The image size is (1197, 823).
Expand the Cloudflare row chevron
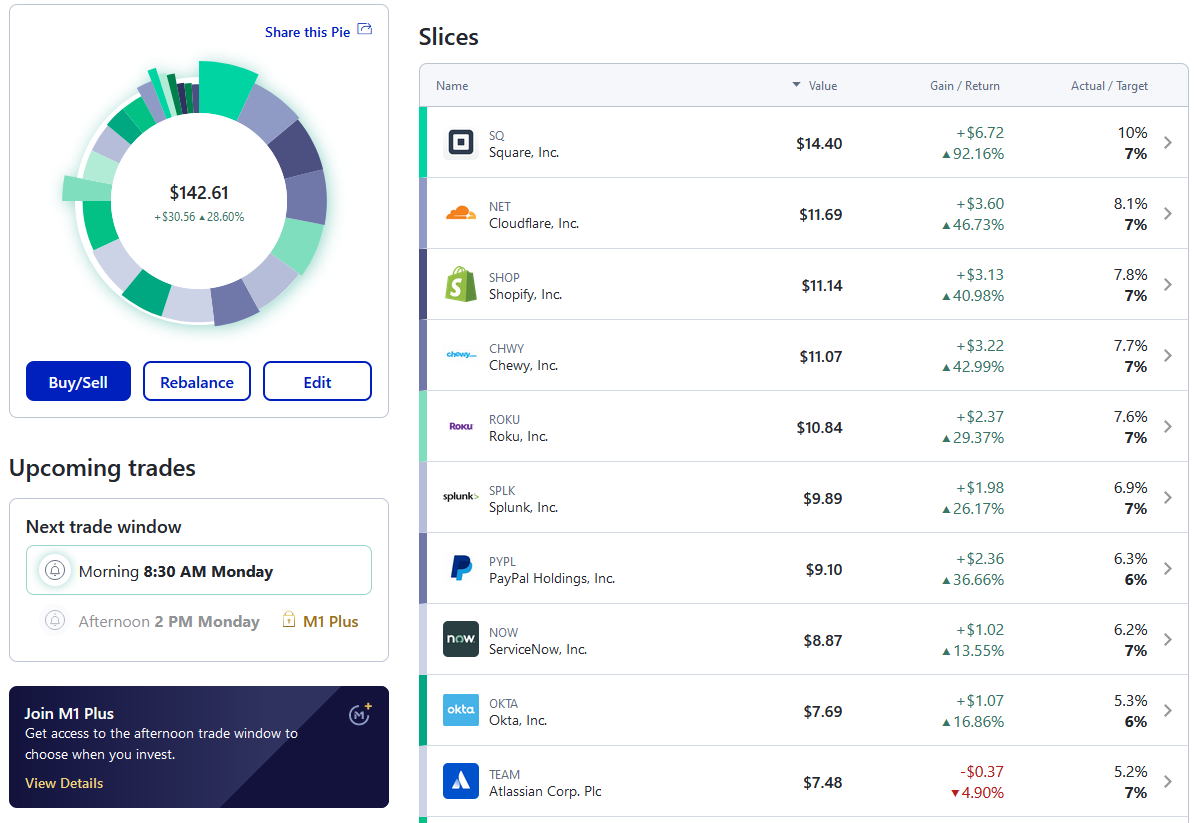point(1167,214)
